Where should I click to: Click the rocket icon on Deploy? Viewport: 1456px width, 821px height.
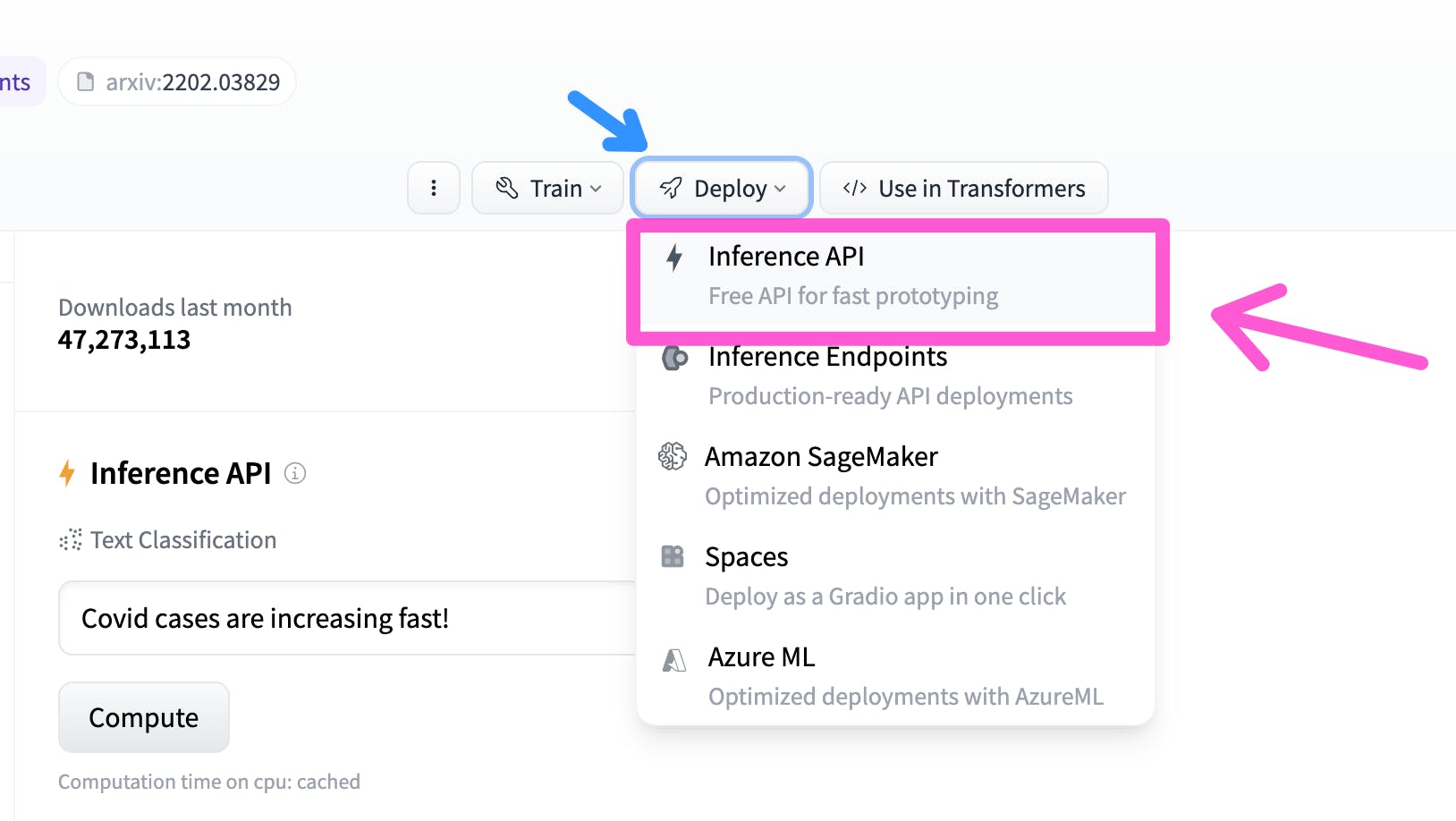(671, 188)
